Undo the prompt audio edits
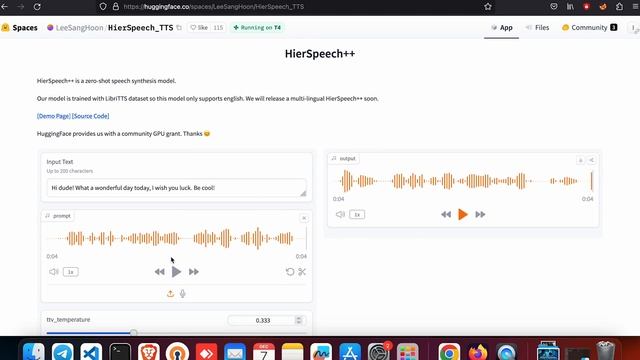This screenshot has width=640, height=360. [290, 272]
